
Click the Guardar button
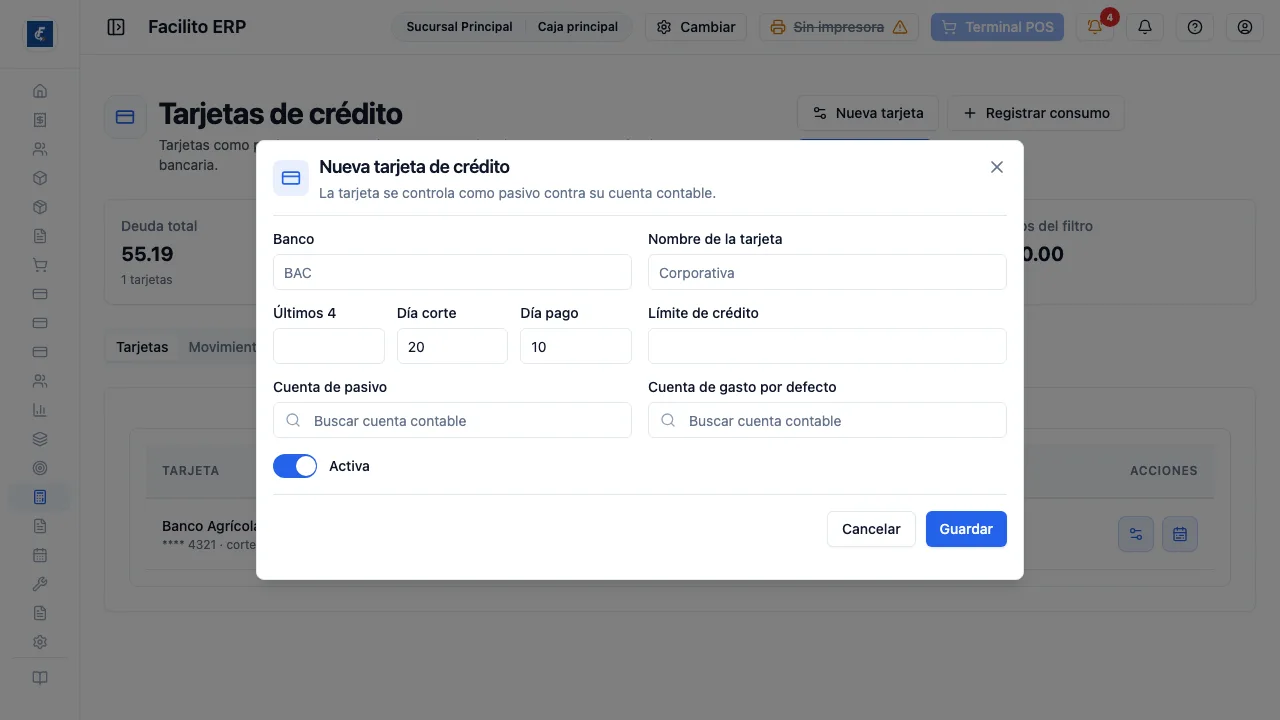pyautogui.click(x=966, y=529)
